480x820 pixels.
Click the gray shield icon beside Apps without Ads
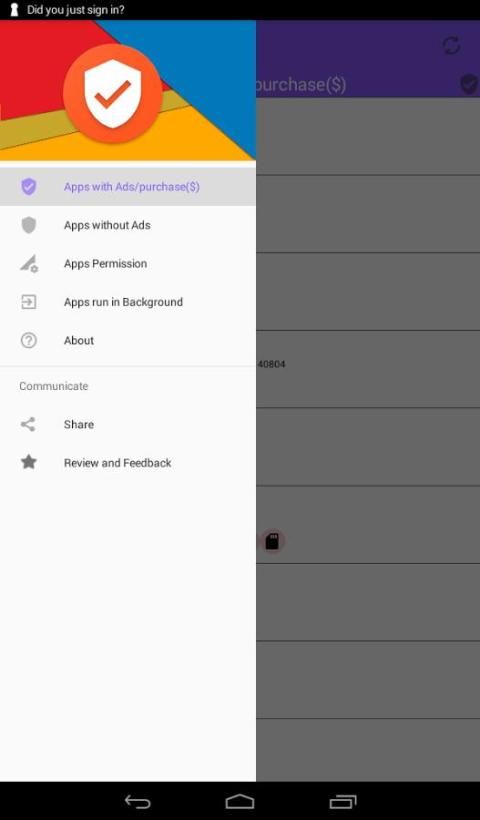click(x=29, y=225)
